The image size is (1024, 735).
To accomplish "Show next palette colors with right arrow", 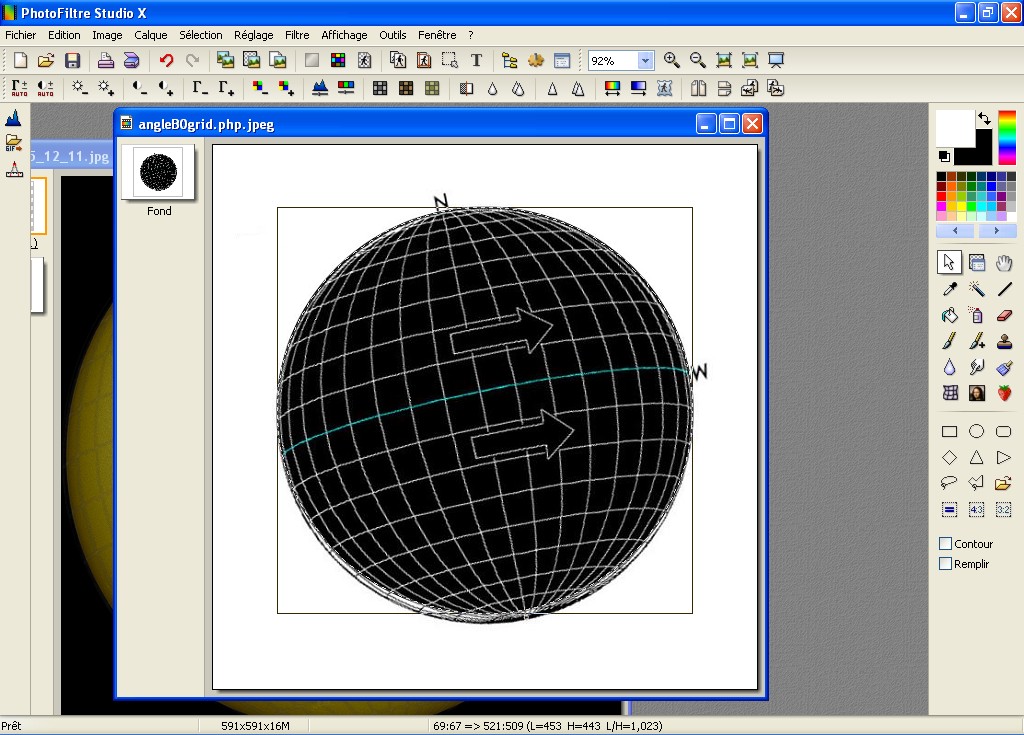I will click(997, 231).
